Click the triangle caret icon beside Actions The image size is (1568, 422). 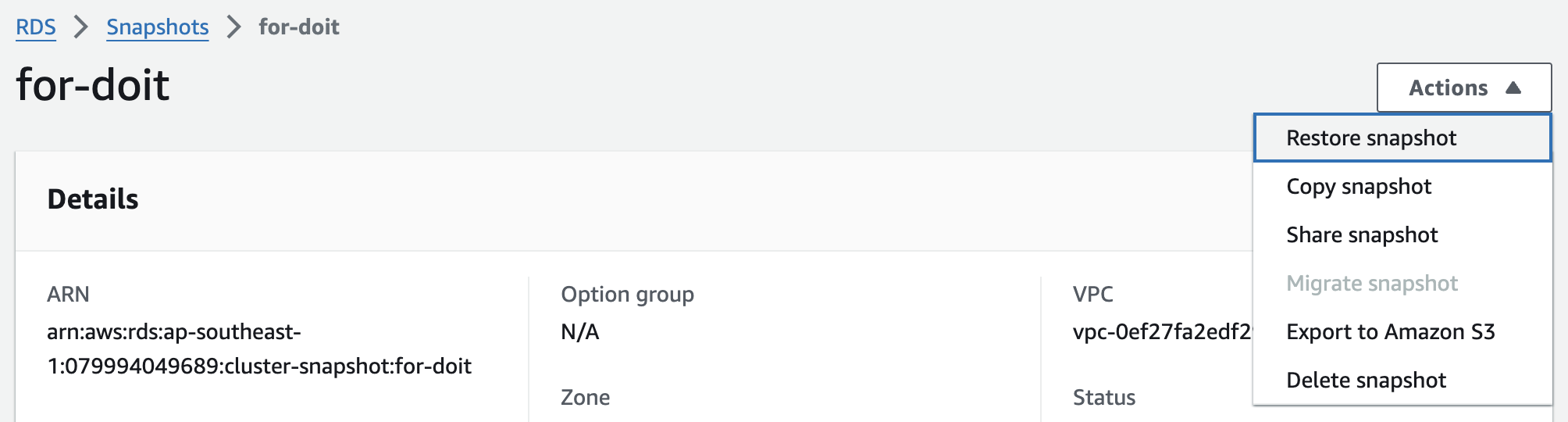(x=1513, y=88)
